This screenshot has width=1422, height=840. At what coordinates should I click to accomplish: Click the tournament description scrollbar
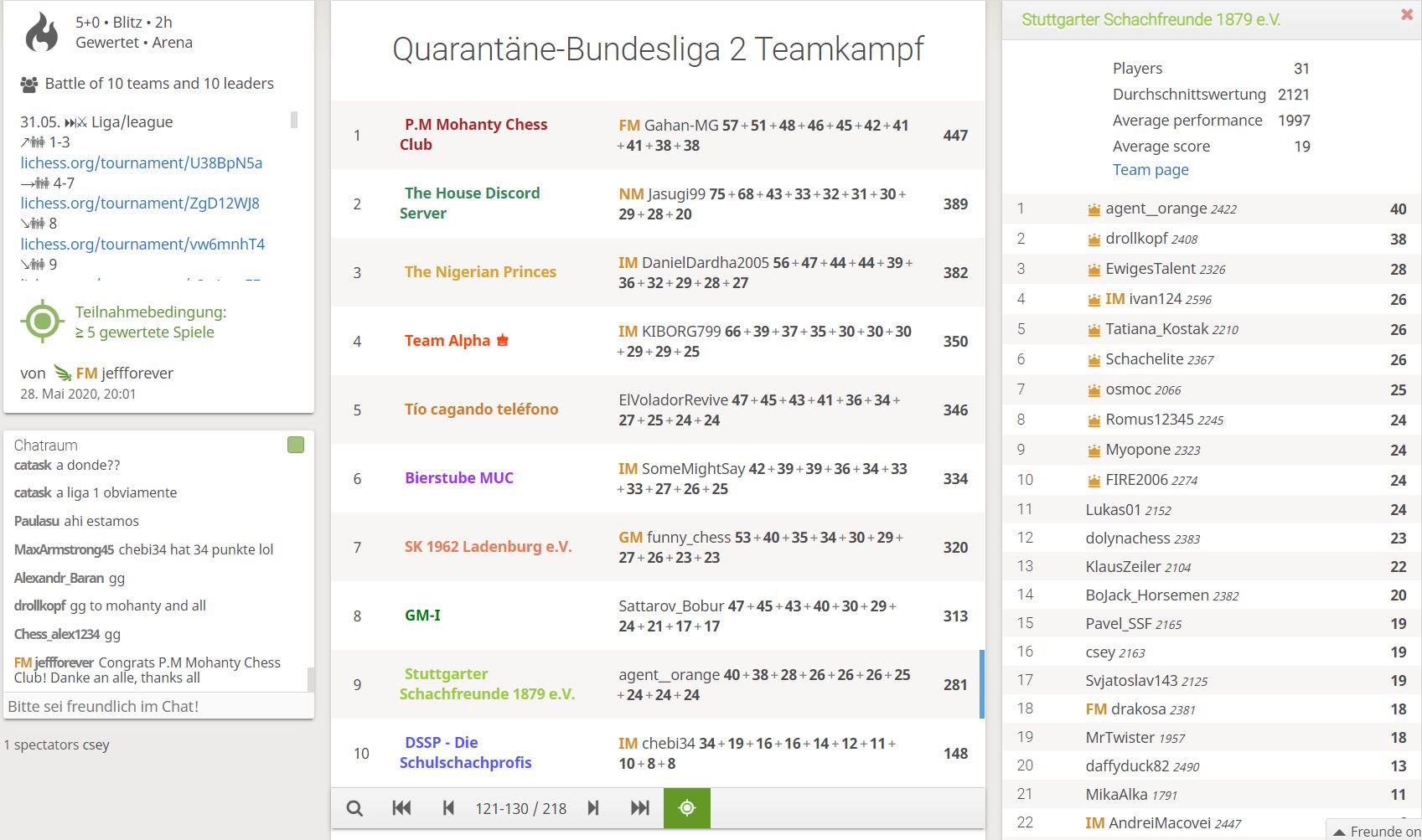pos(294,120)
